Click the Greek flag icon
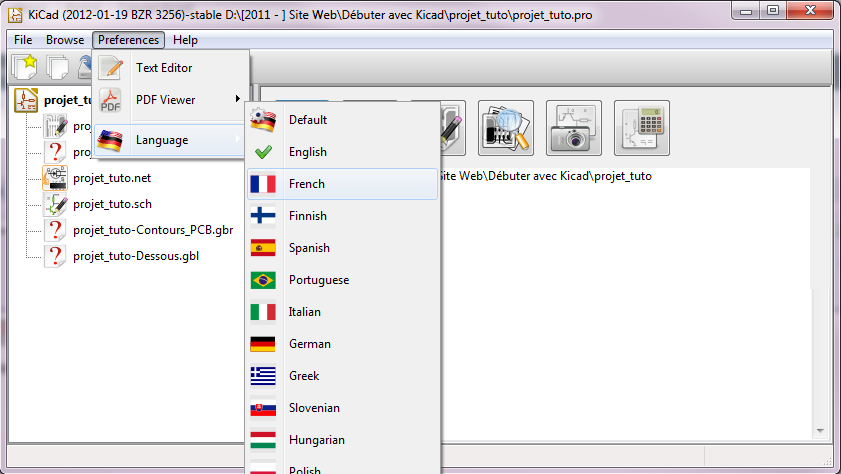 point(263,376)
